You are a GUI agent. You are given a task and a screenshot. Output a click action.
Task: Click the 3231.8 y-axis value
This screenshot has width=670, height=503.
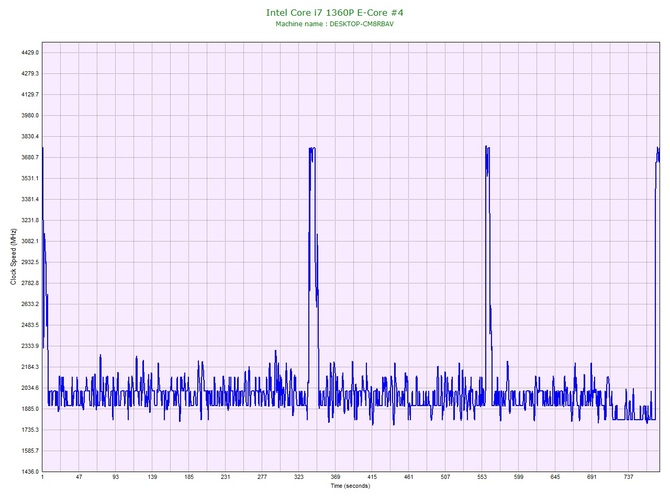(30, 220)
